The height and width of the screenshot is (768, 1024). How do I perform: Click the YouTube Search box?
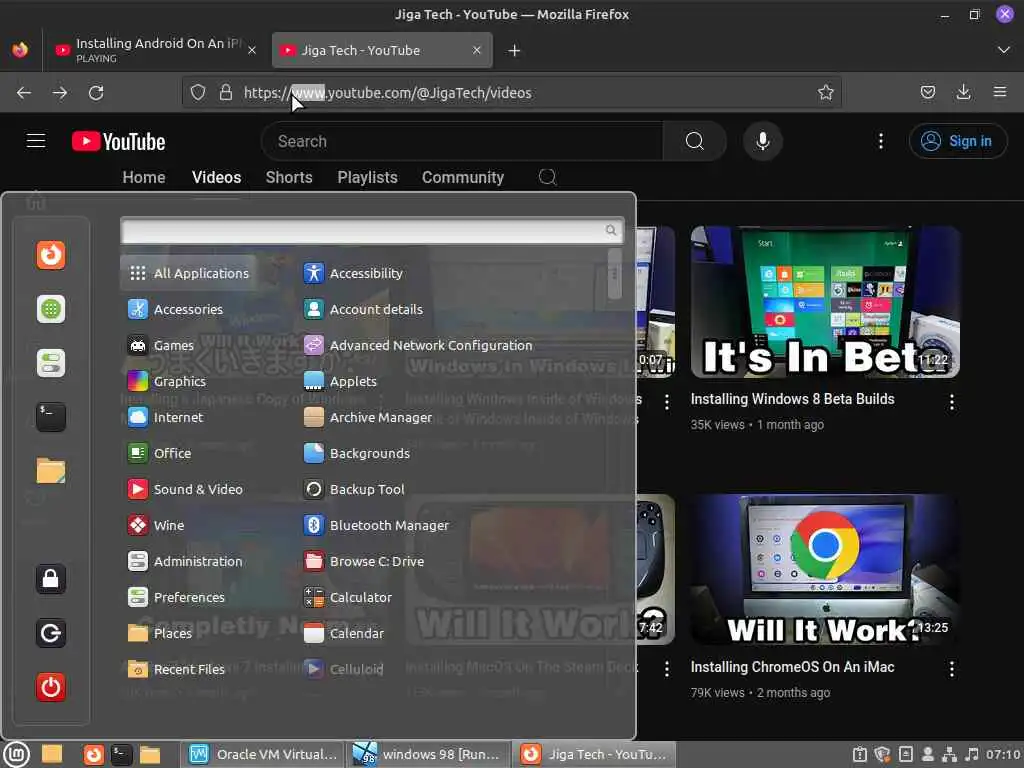(x=462, y=141)
